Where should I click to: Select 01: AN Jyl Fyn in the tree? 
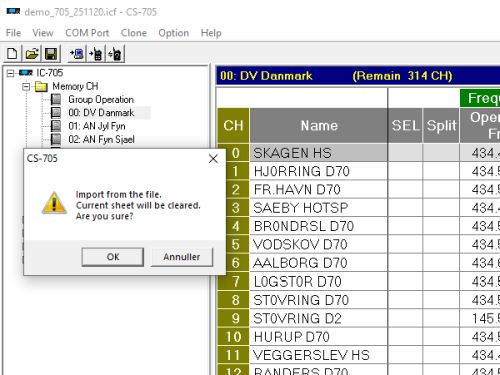tap(97, 126)
